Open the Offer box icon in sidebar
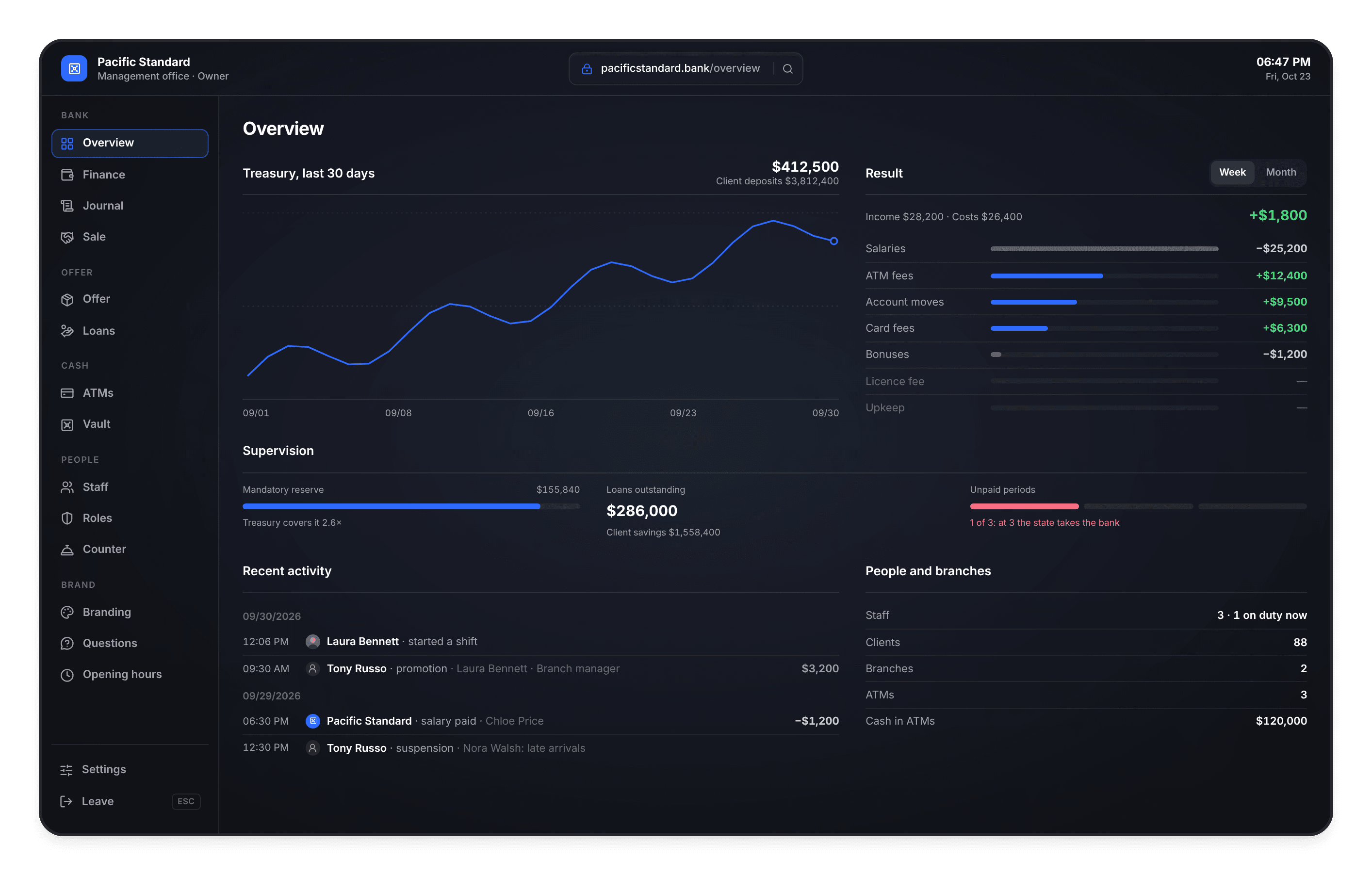Viewport: 1372px width, 875px height. 67,299
